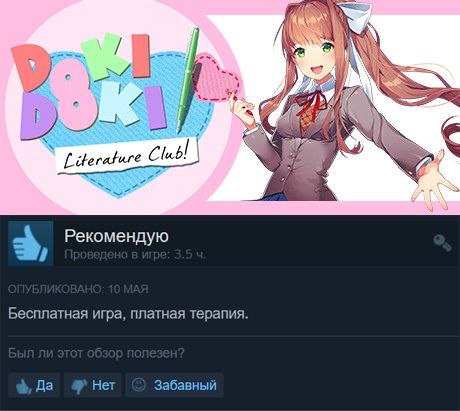Open the Рекомендую review title
Image resolution: width=460 pixels, height=411 pixels.
tap(116, 236)
